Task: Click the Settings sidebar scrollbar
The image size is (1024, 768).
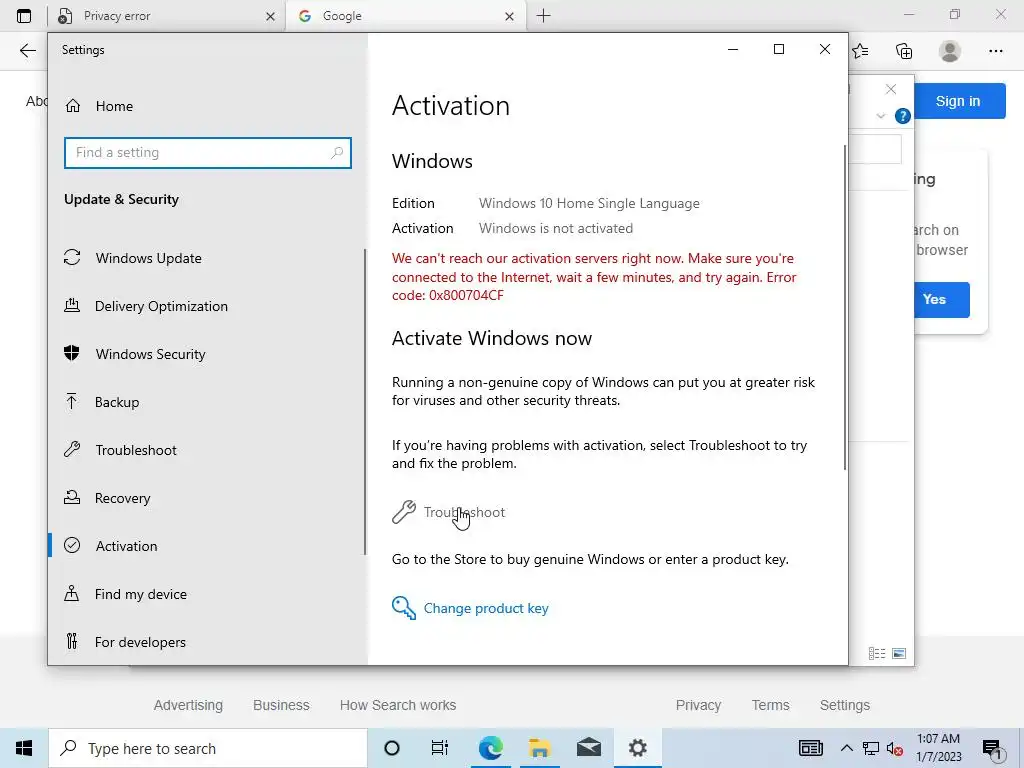Action: (364, 402)
